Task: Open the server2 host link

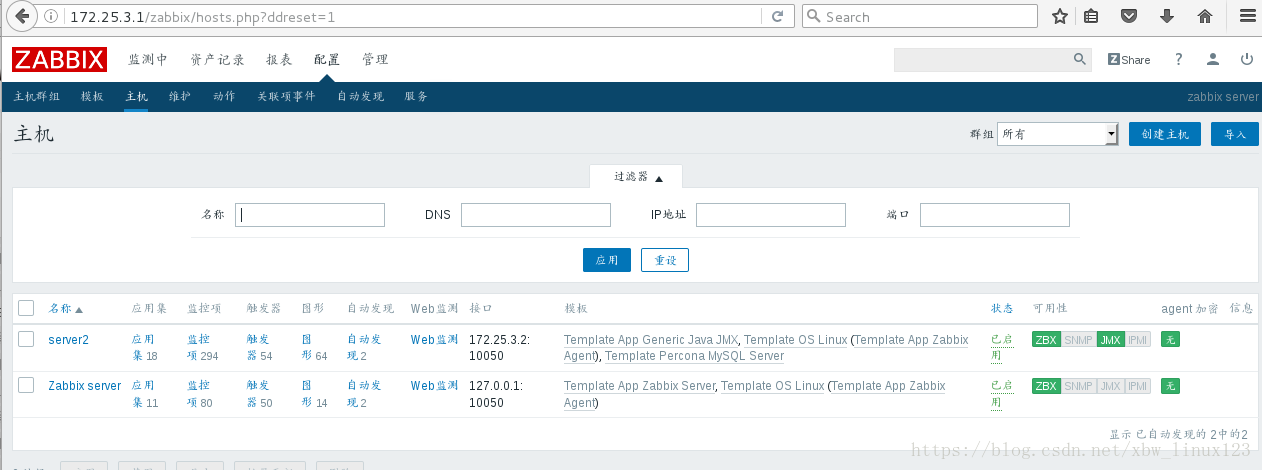Action: [68, 340]
